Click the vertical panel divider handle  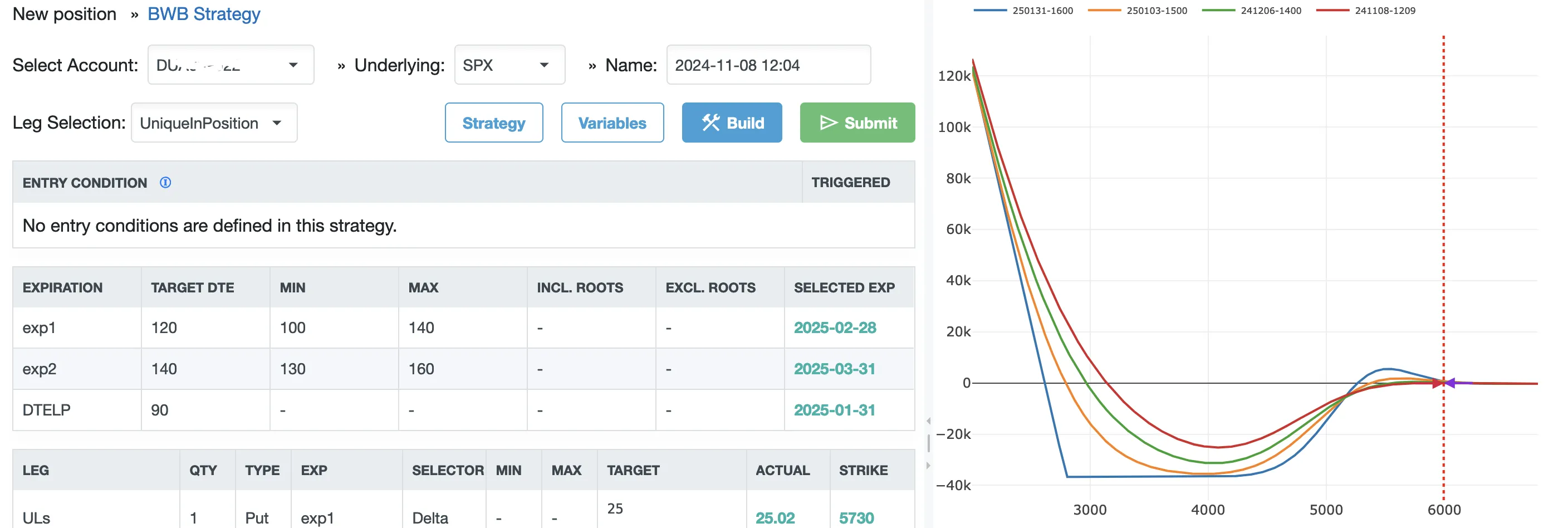click(x=928, y=443)
